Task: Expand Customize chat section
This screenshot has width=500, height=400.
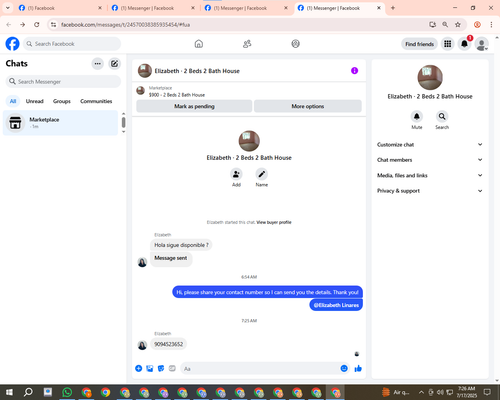Action: (x=430, y=144)
